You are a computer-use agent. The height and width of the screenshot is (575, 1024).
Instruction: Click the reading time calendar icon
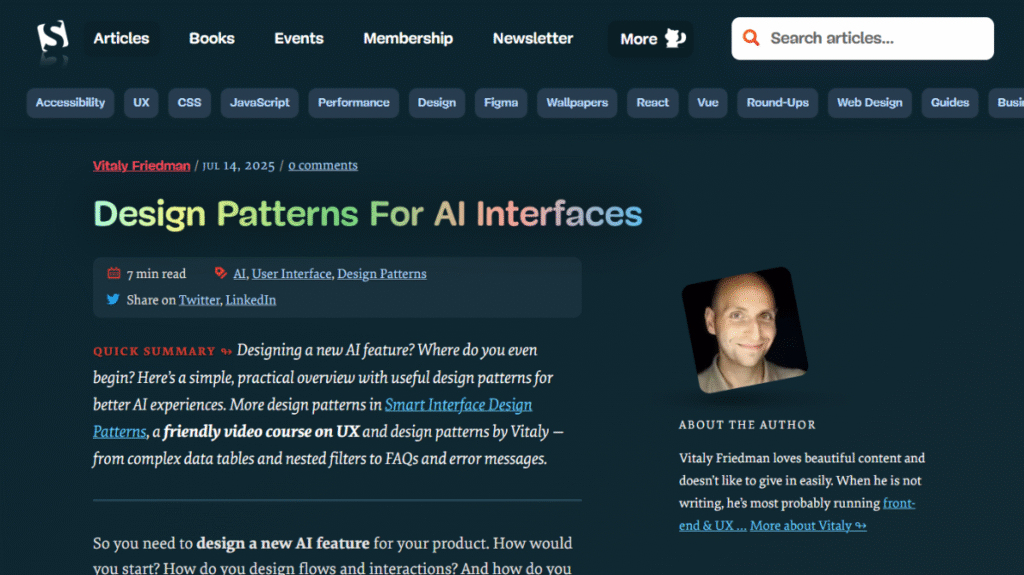[x=114, y=273]
